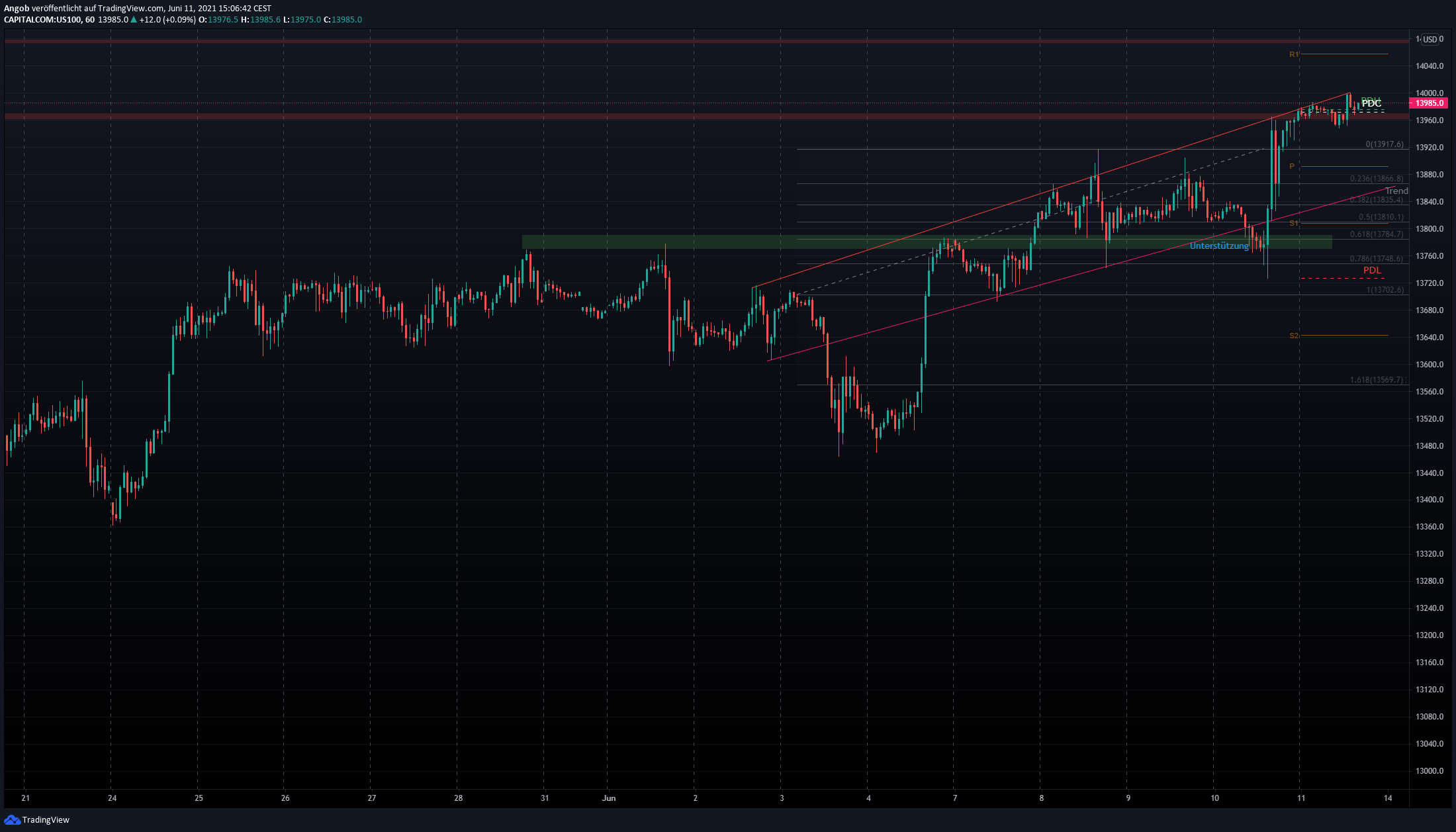Image resolution: width=1456 pixels, height=832 pixels.
Task: Click the Jun month label on time axis
Action: [x=609, y=798]
